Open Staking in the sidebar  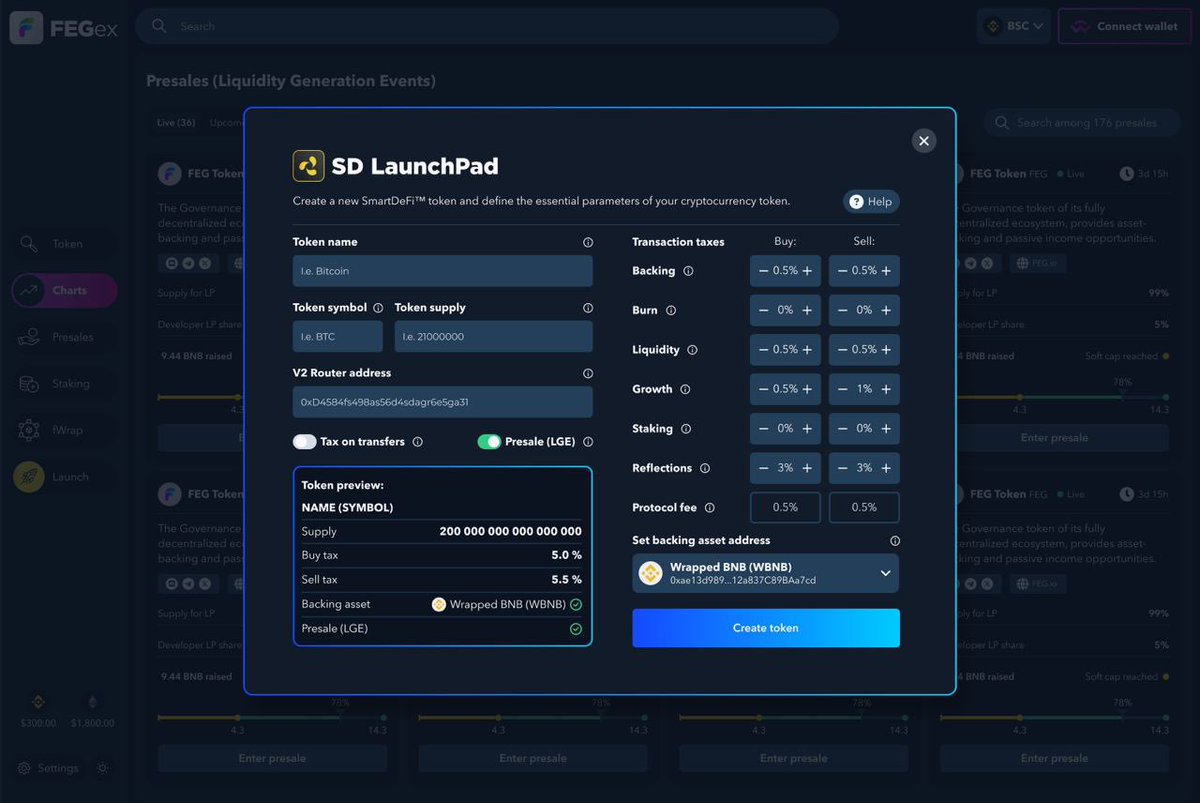coord(65,384)
